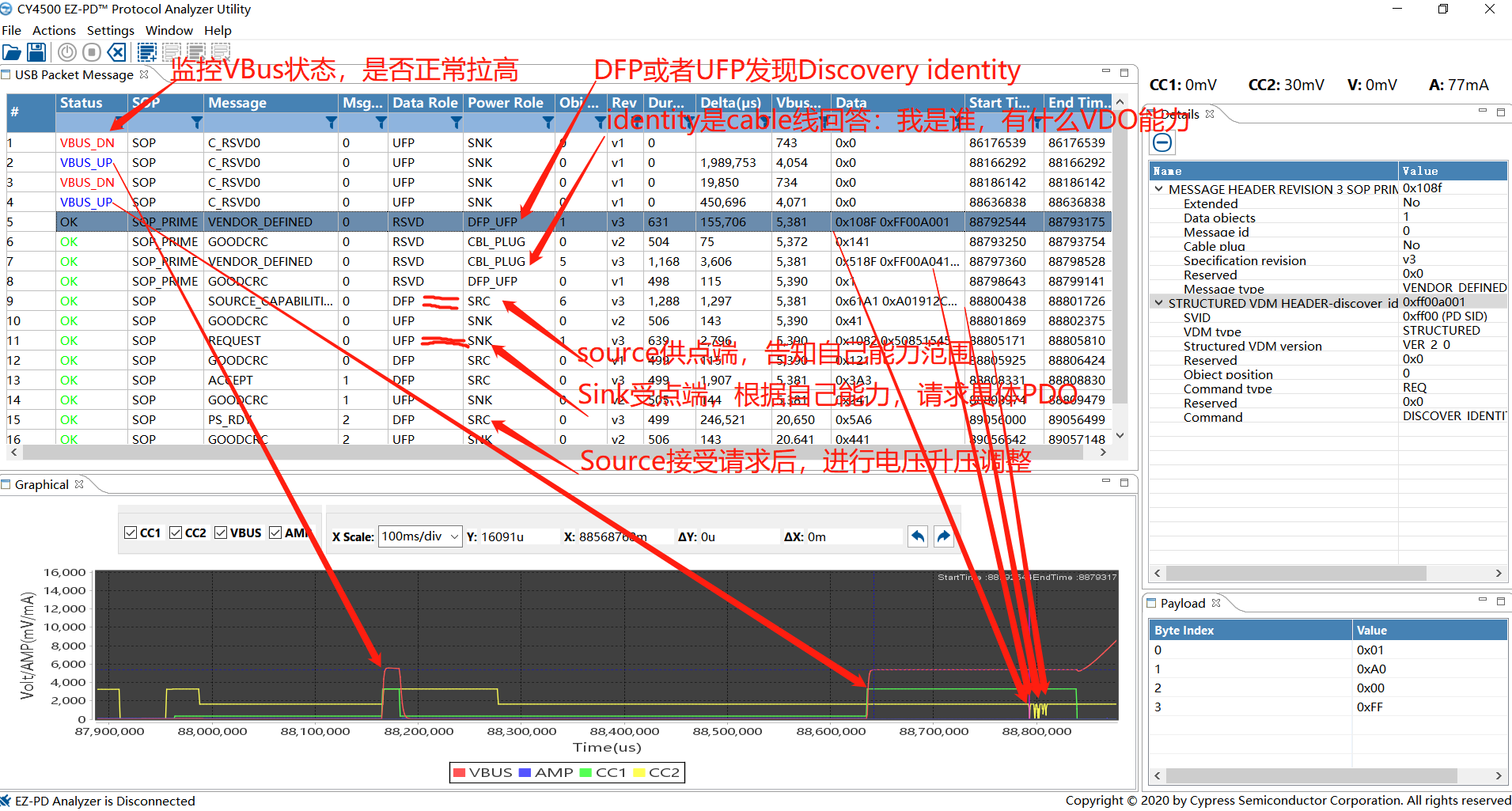Close the Graphical tab
Screen dimensions: 1512x811
(x=79, y=484)
